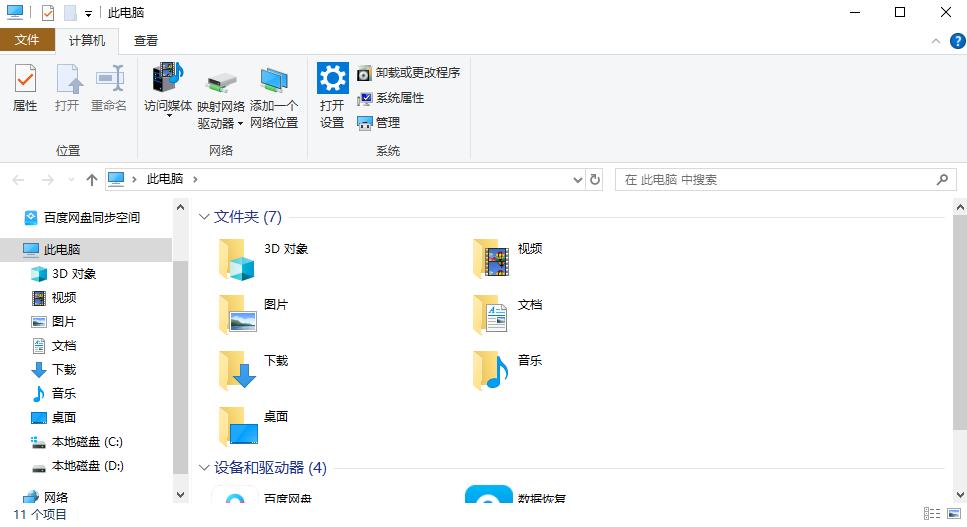Select the 桌面 folder in main pane
Viewport: 967px width, 527px height.
tap(253, 427)
